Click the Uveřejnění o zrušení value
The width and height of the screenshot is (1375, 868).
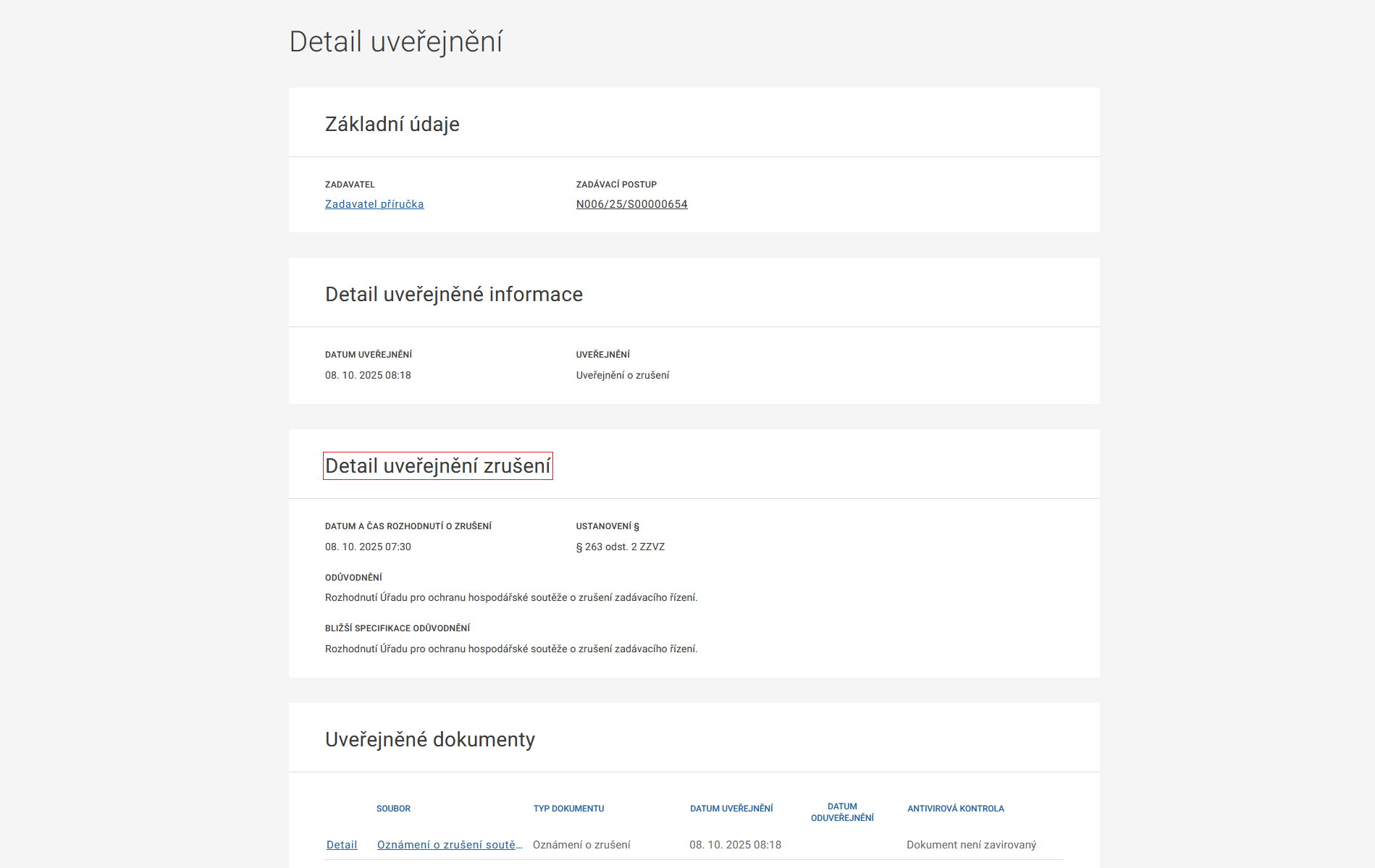[622, 375]
